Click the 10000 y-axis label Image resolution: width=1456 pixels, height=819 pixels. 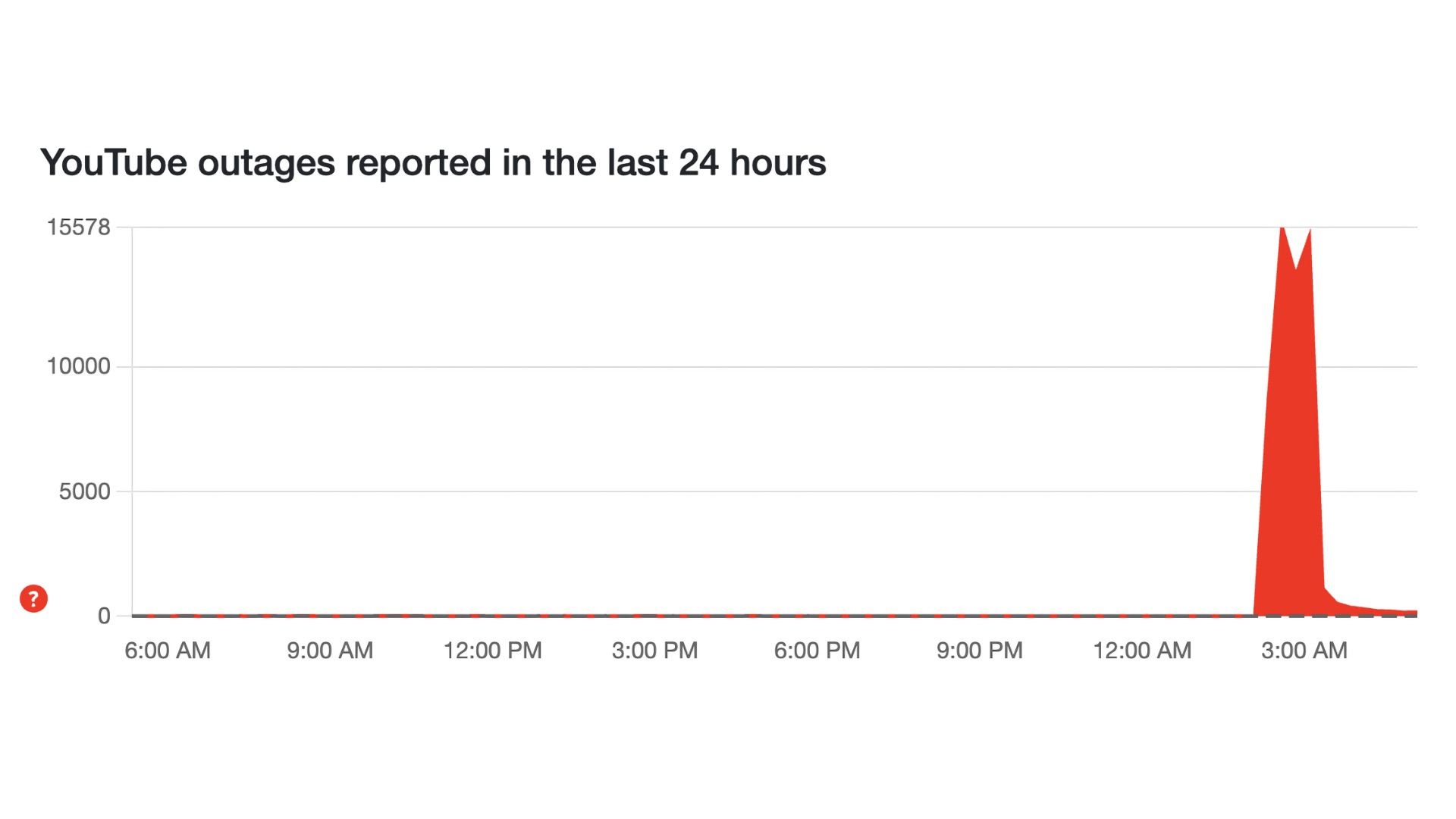click(79, 366)
